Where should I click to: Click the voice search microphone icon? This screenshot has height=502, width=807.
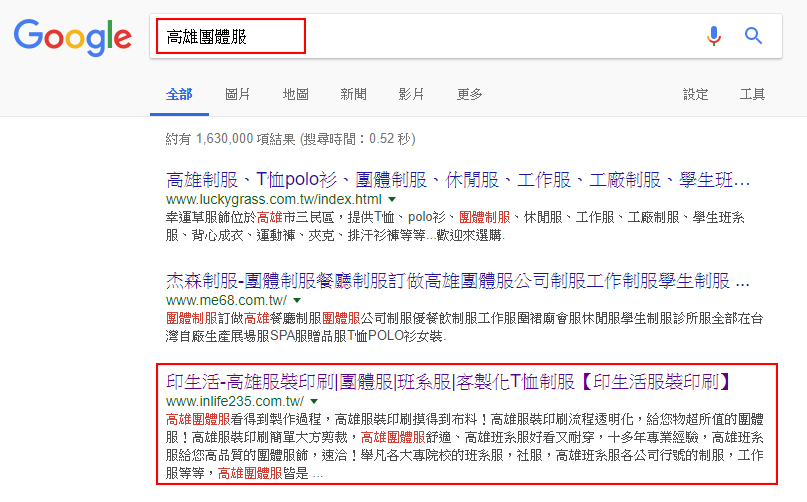click(x=713, y=36)
